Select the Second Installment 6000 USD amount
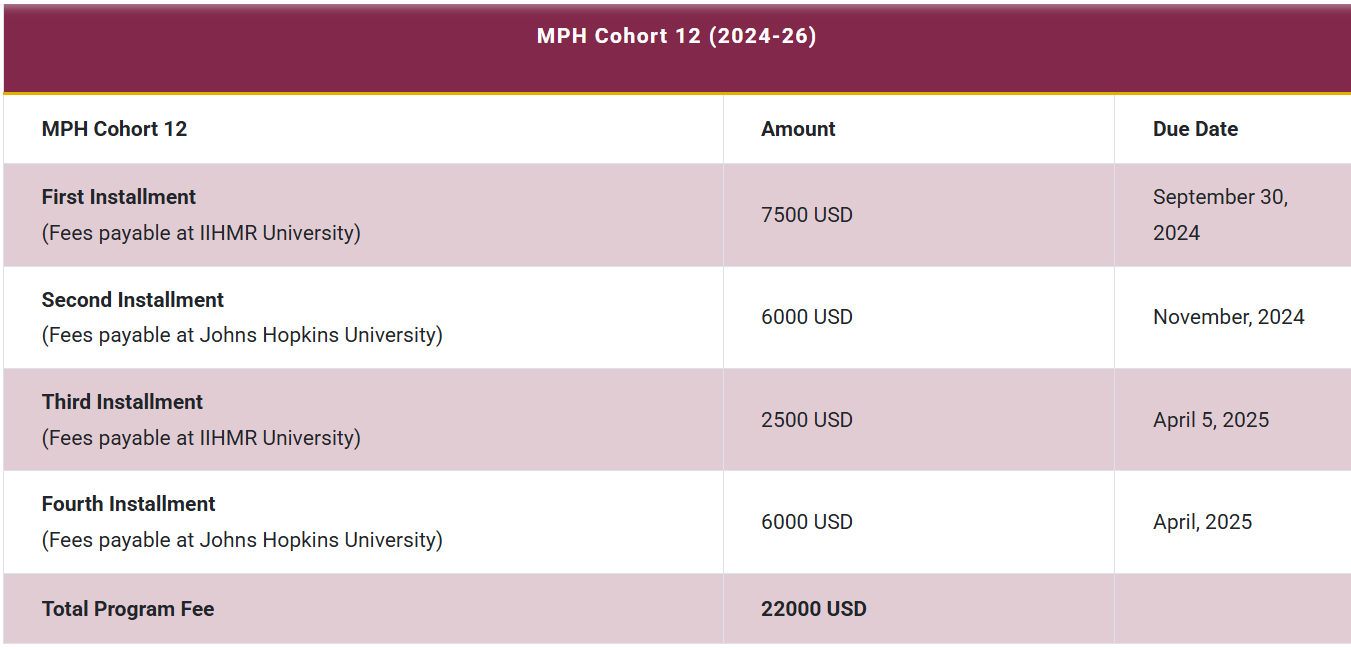Image resolution: width=1351 pixels, height=650 pixels. [806, 317]
